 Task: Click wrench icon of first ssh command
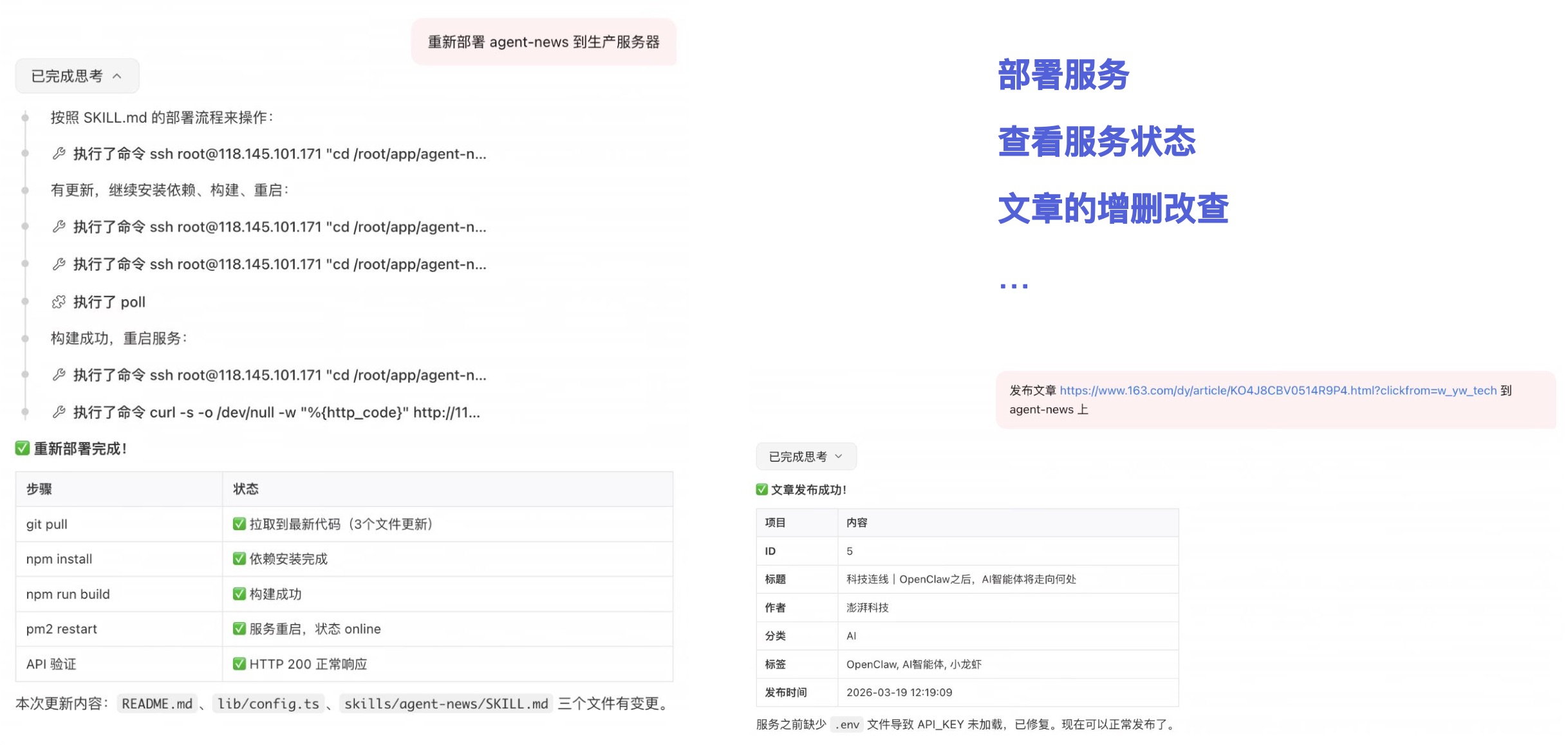pyautogui.click(x=59, y=154)
